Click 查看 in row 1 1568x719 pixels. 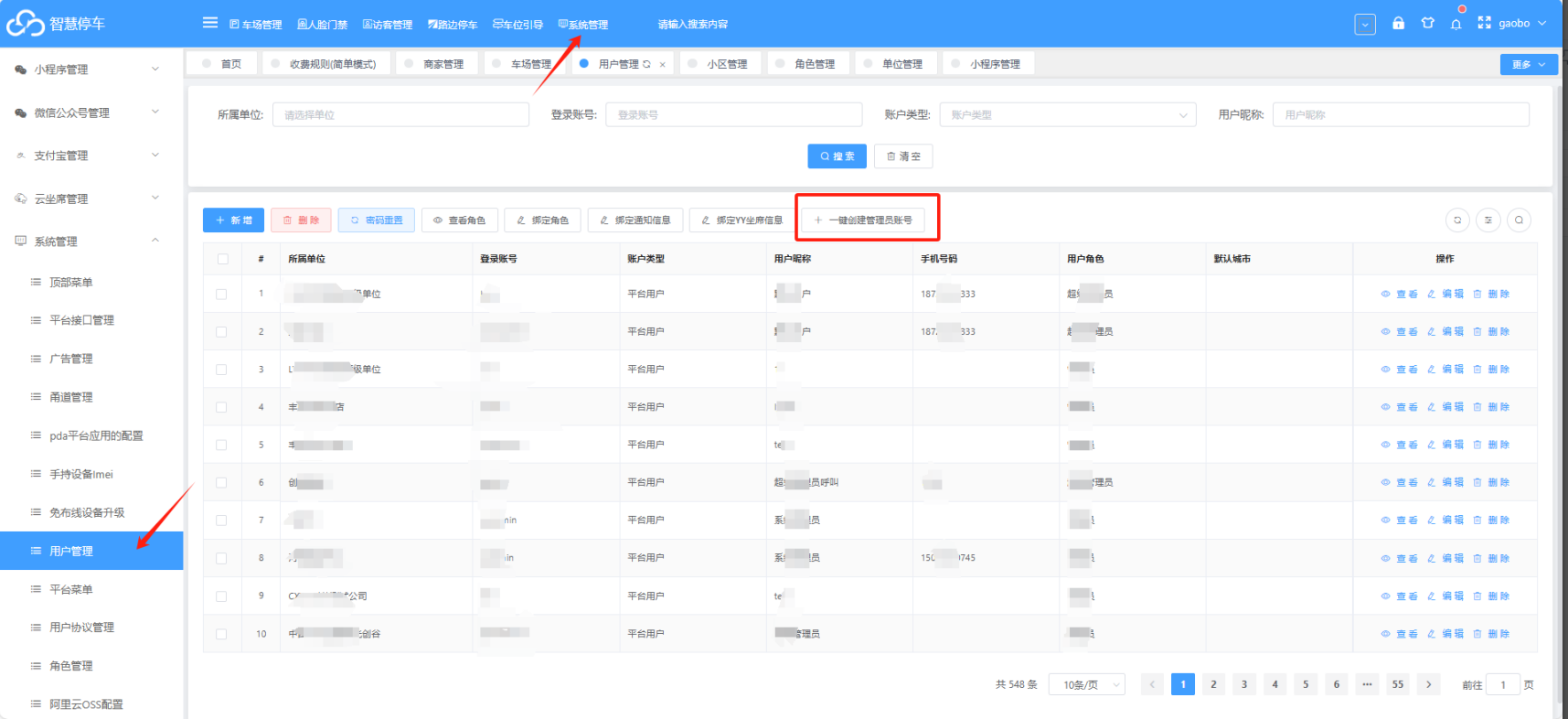click(x=1399, y=295)
